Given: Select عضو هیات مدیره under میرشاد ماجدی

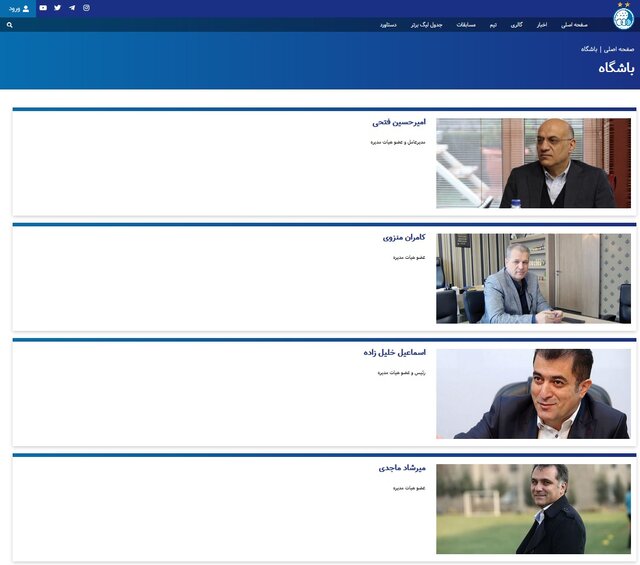Looking at the screenshot, I should coord(409,488).
